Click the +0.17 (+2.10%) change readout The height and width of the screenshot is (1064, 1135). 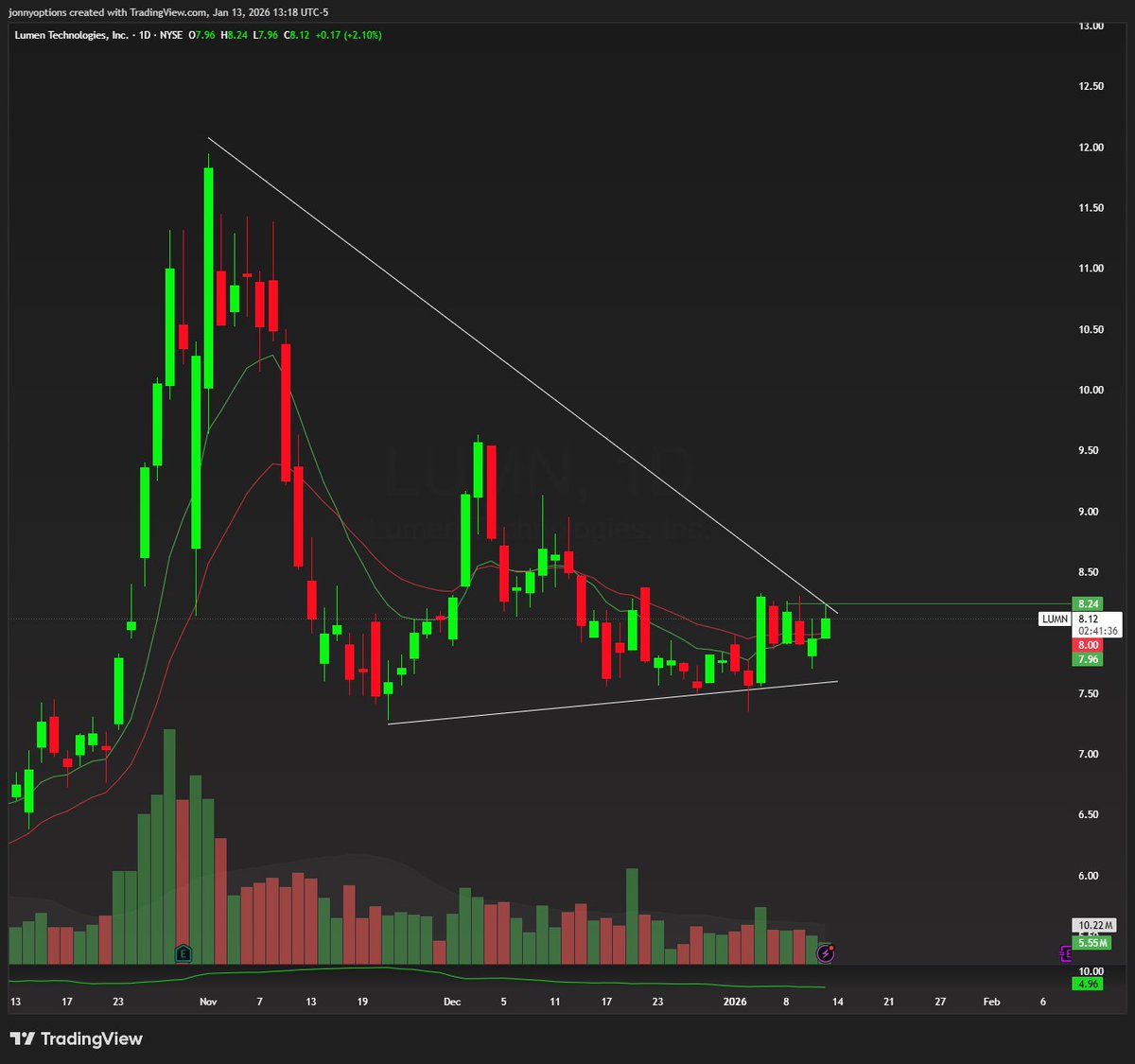(x=348, y=35)
